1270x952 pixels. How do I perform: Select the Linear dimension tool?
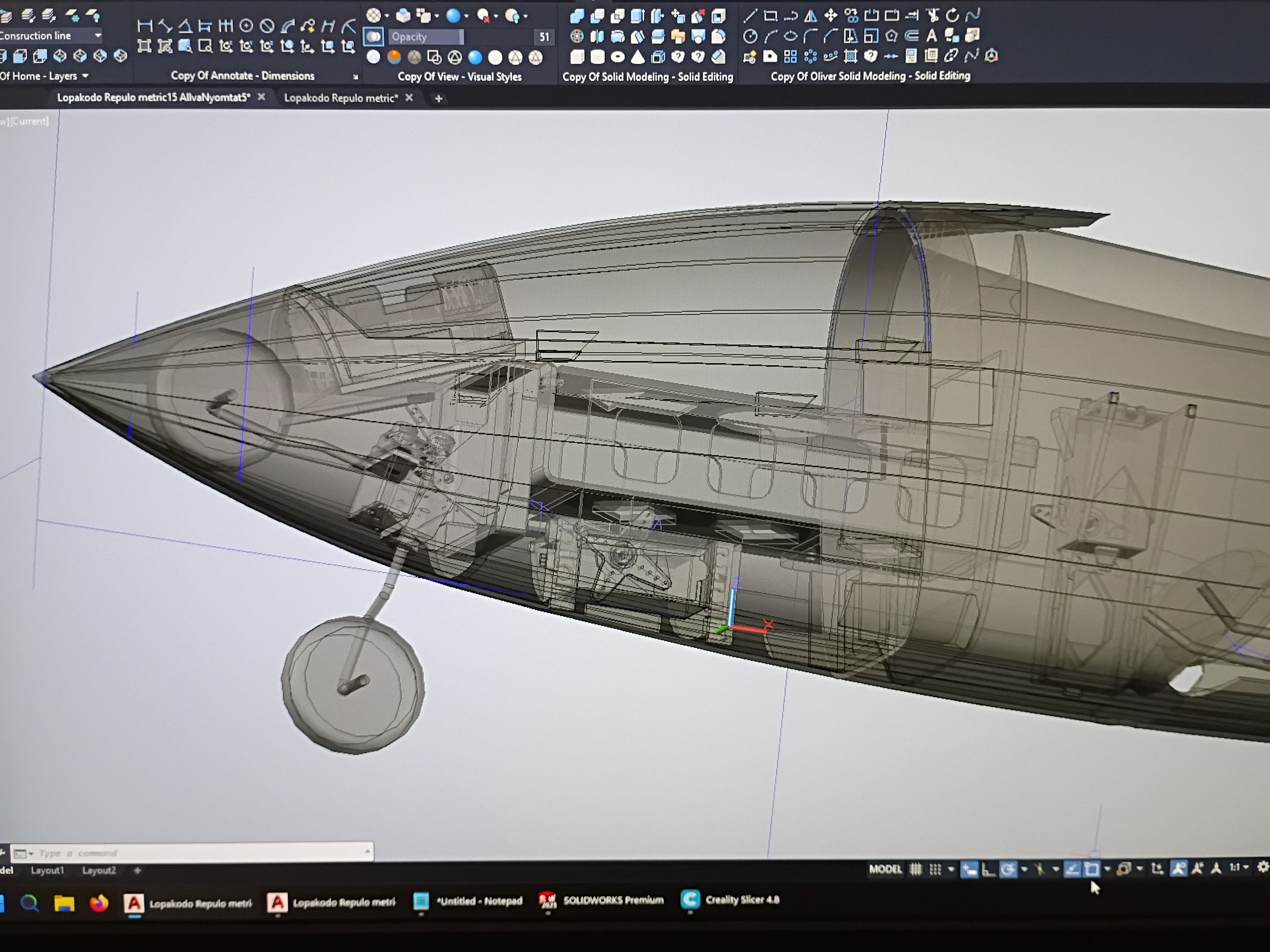pyautogui.click(x=145, y=26)
